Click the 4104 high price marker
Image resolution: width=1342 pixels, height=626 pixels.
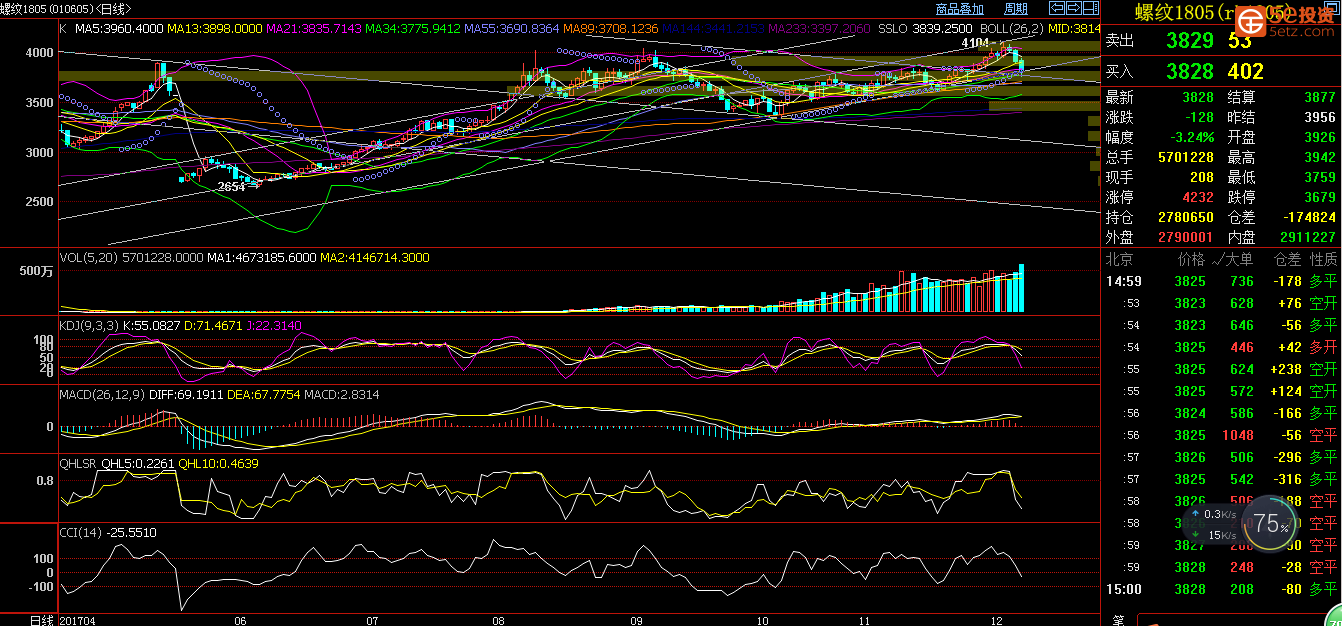click(975, 43)
